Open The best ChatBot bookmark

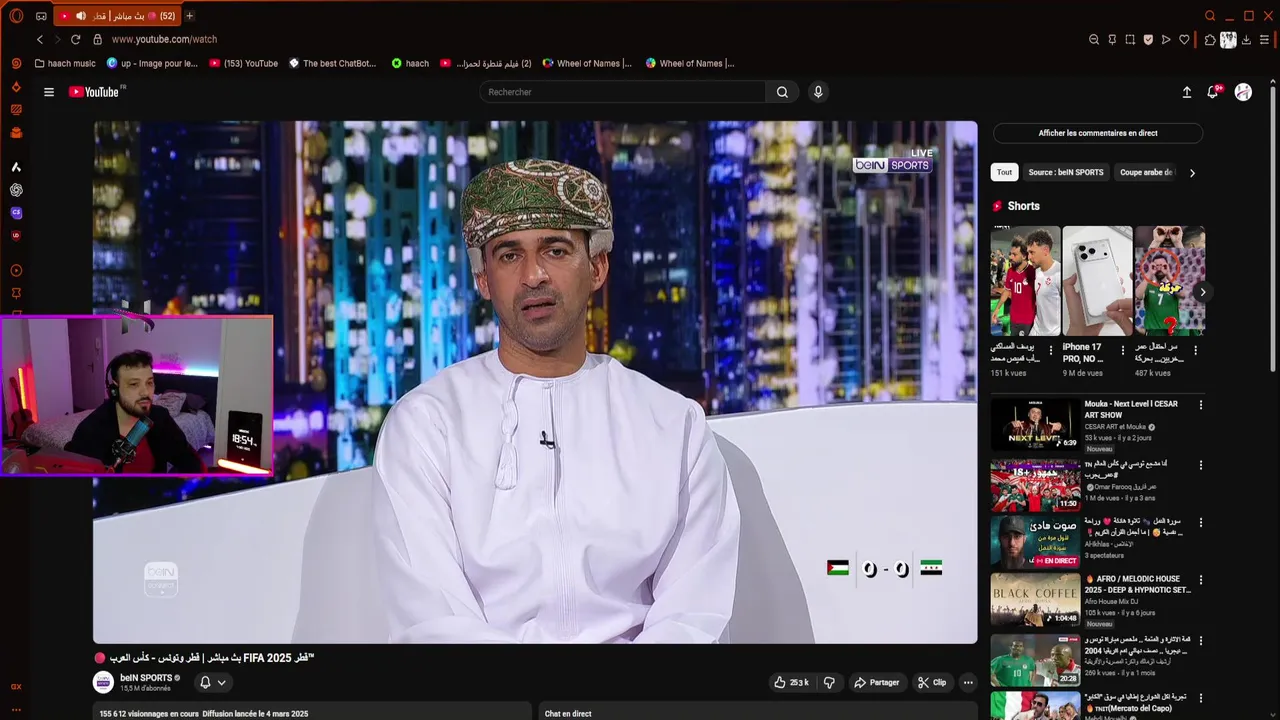(333, 63)
